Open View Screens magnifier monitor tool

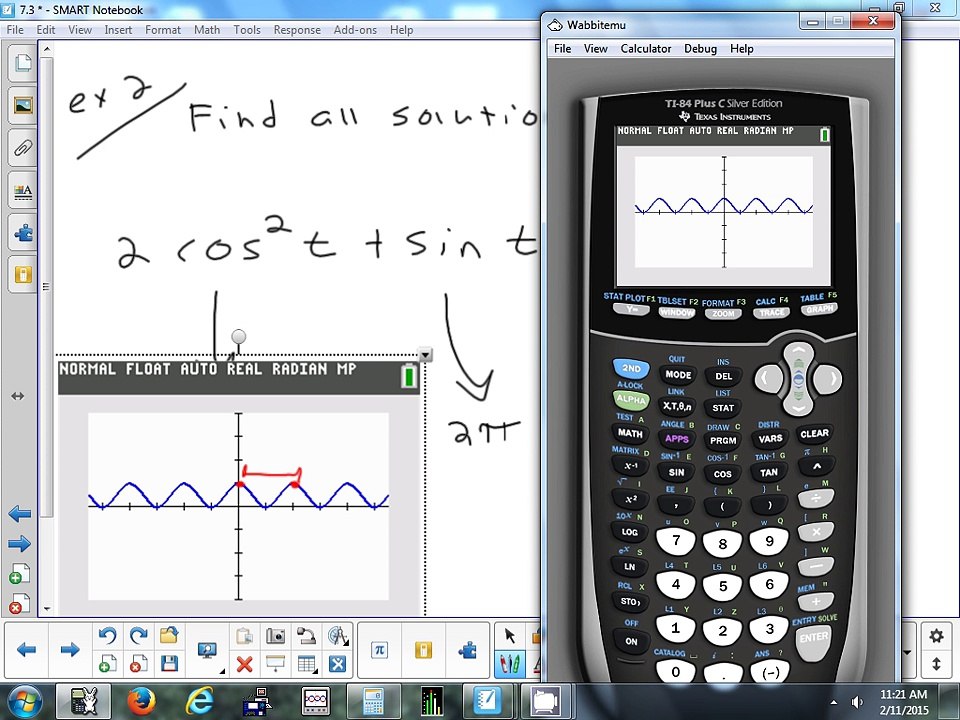(x=208, y=650)
